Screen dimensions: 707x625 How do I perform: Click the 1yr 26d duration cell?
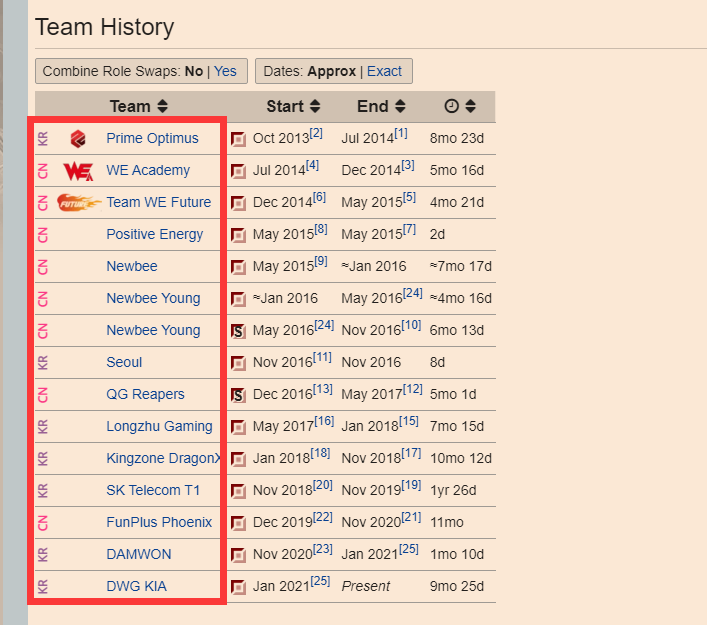pos(453,491)
